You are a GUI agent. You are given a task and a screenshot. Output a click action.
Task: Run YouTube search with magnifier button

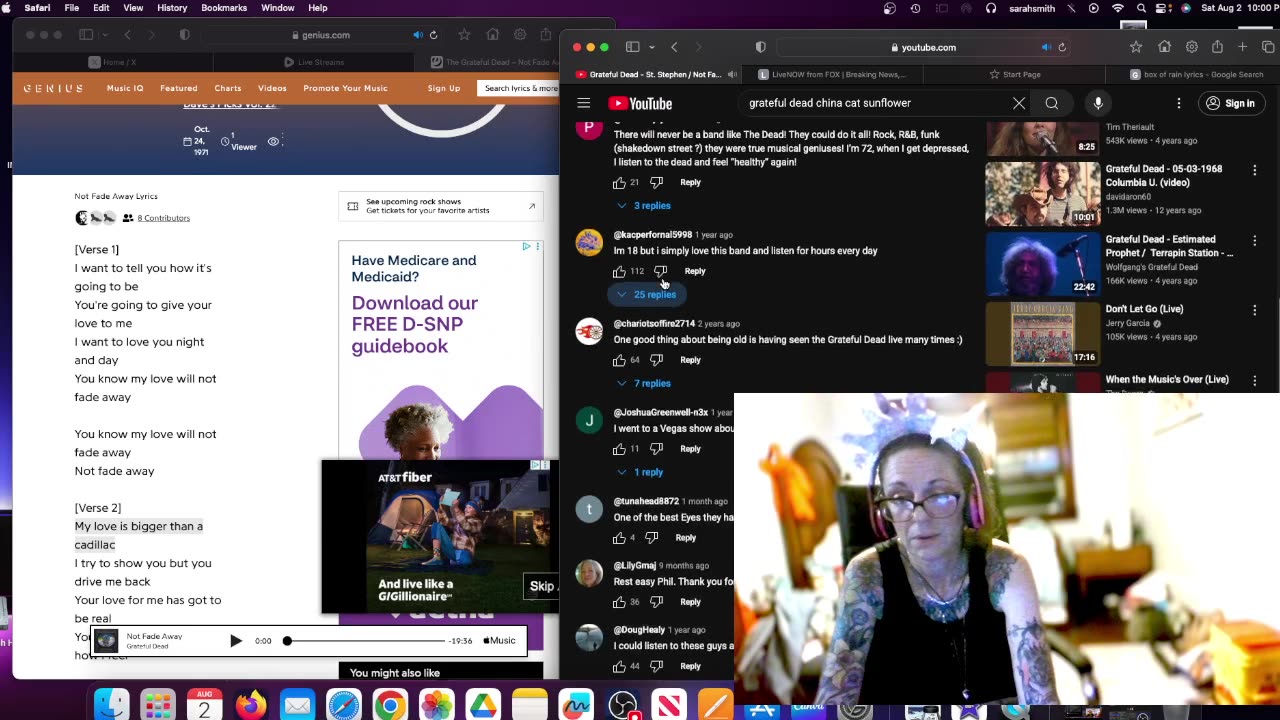click(1052, 103)
